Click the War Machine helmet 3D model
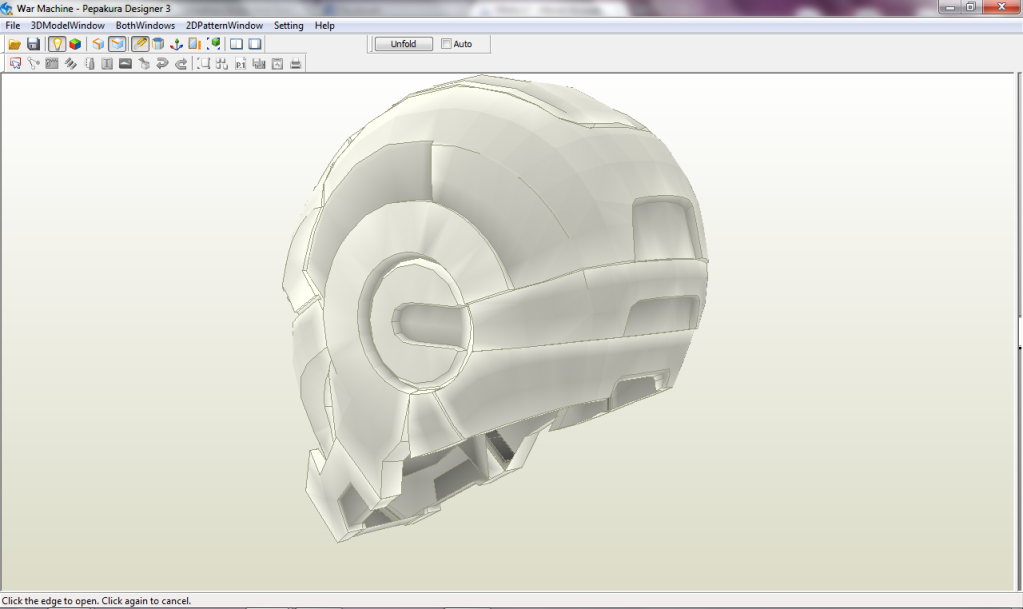This screenshot has height=609, width=1023. (x=496, y=307)
